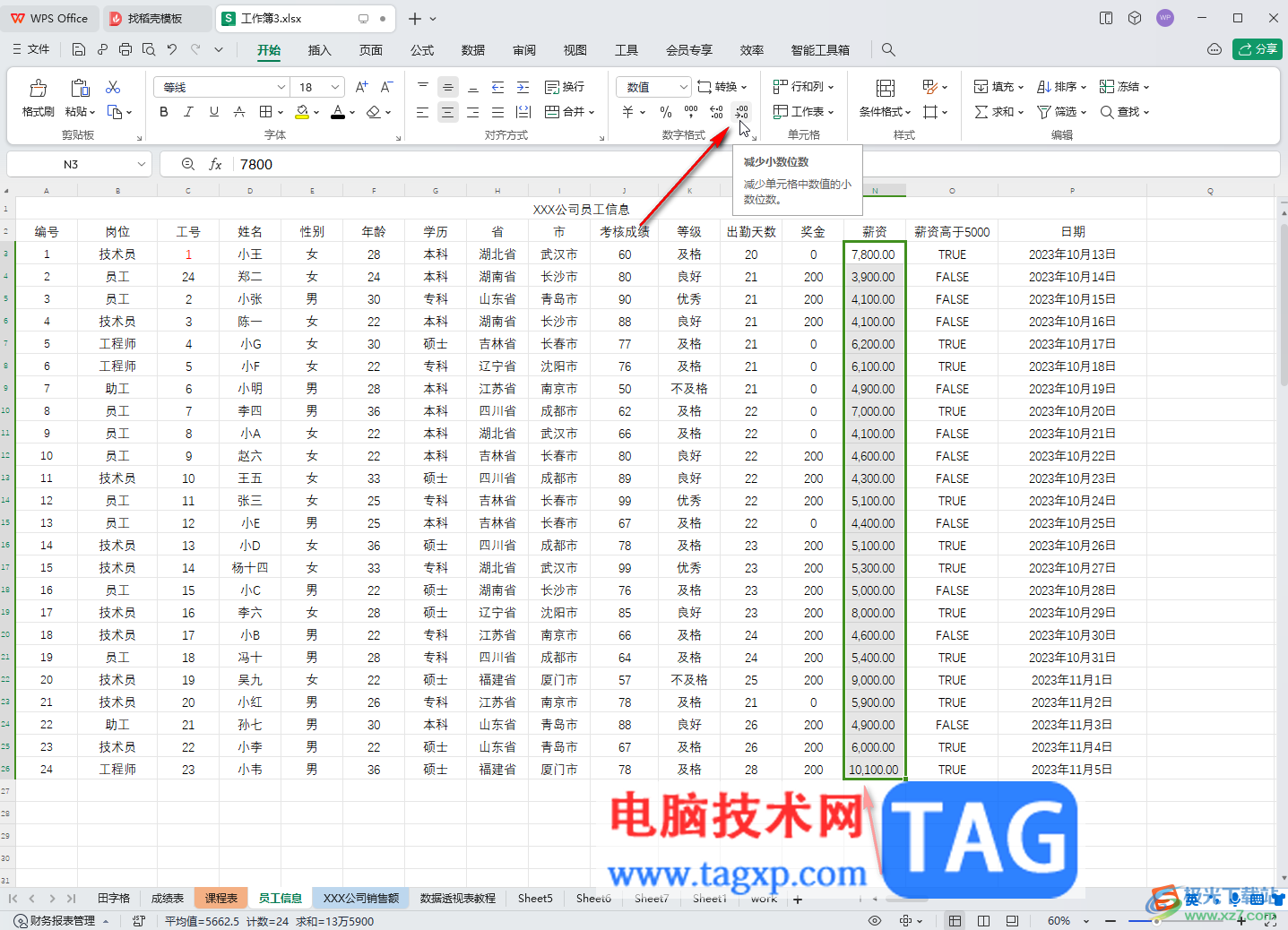Open the font name 等线 dropdown
The image size is (1288, 930).
(x=281, y=87)
